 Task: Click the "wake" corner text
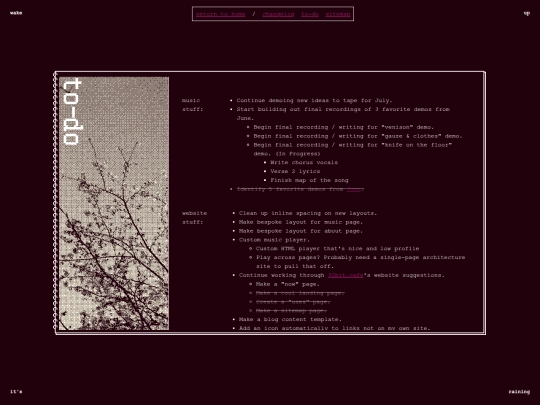pyautogui.click(x=16, y=13)
